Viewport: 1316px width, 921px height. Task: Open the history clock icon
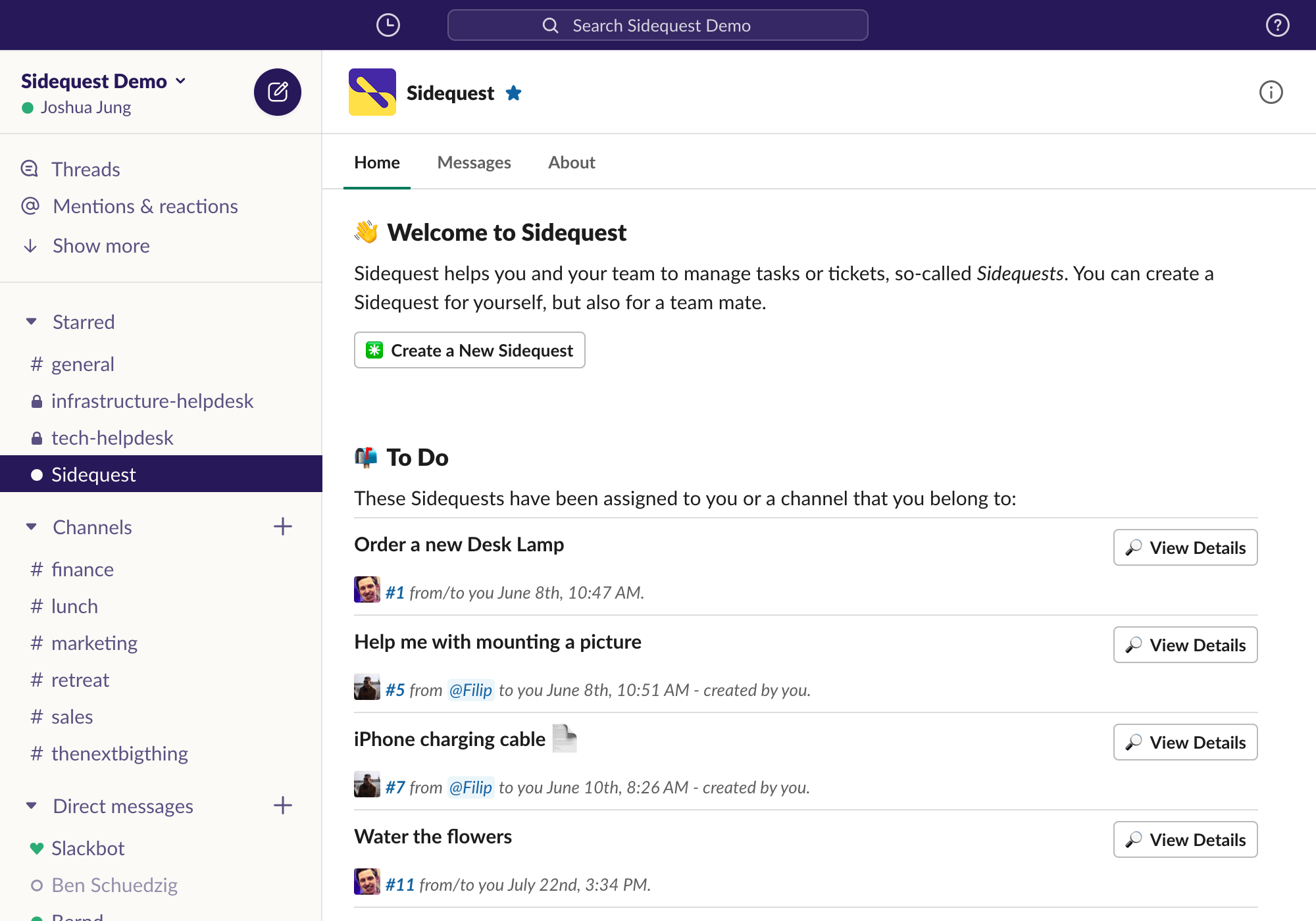coord(388,25)
